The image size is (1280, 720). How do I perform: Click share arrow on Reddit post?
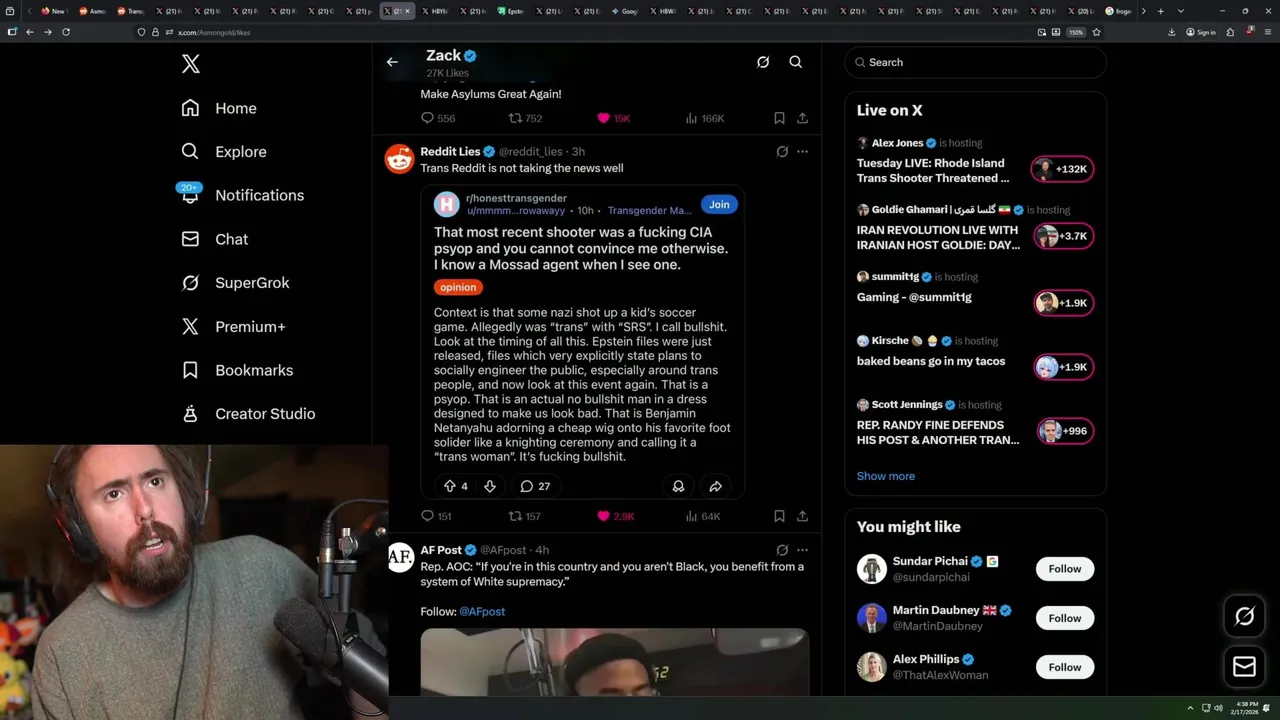(x=716, y=486)
